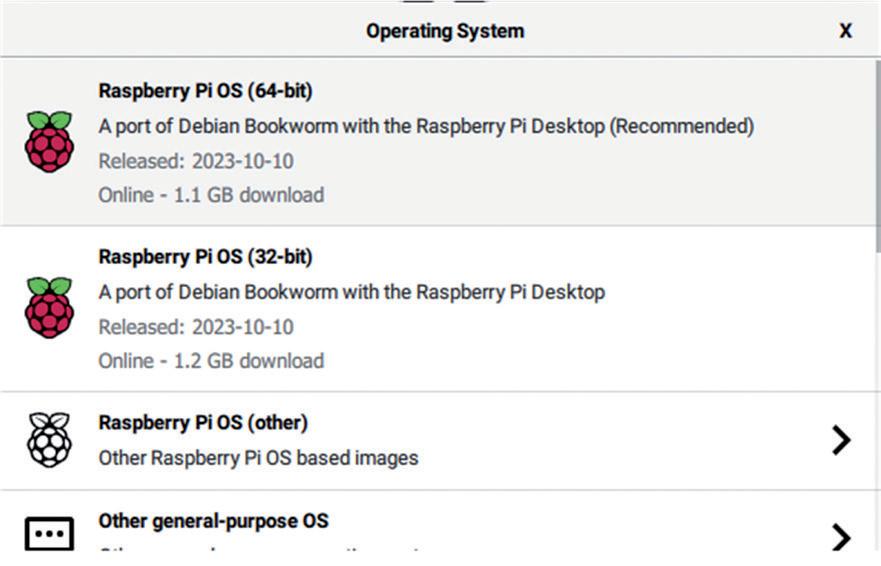Click the red raspberry icon for 64-bit OS
The image size is (881, 566).
pos(49,141)
